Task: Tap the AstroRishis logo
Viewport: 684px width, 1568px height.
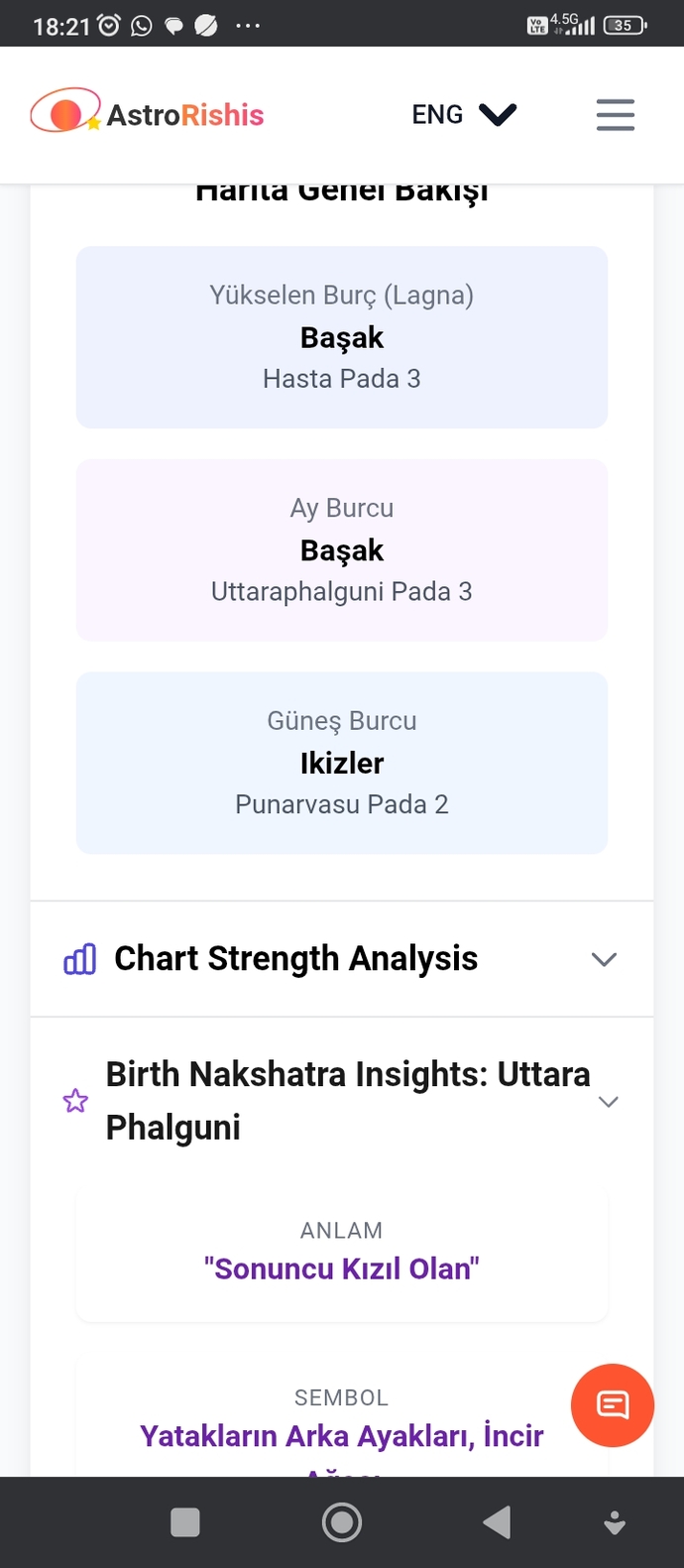Action: click(147, 113)
